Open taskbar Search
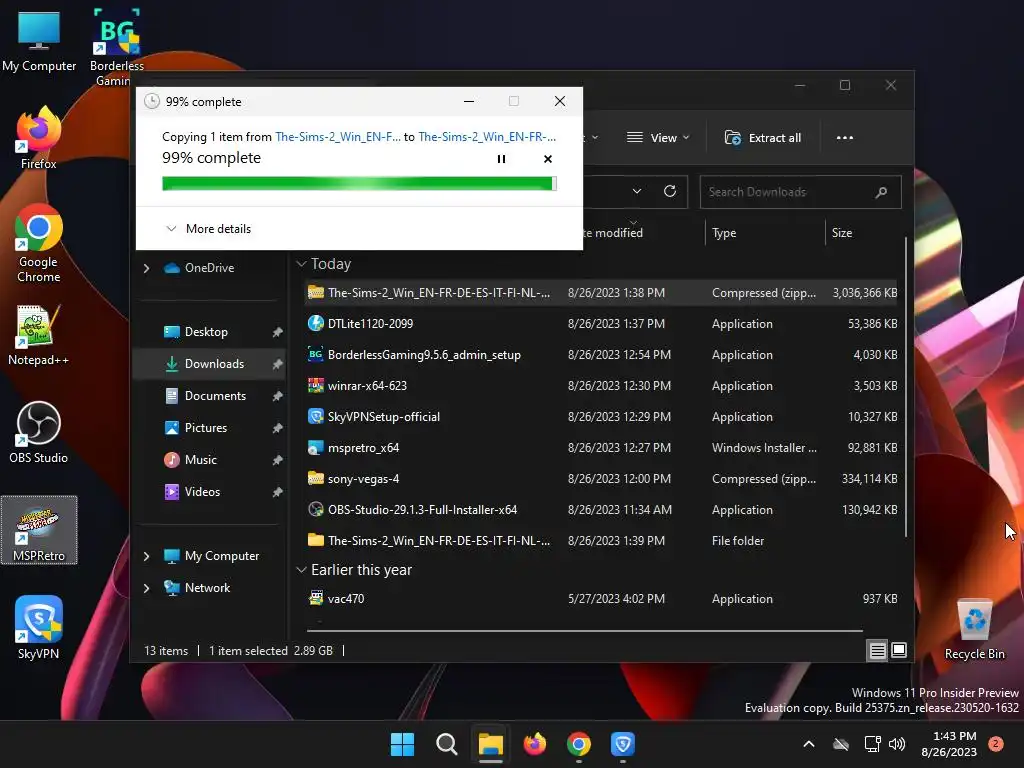Screen dimensions: 1024x768 447,744
